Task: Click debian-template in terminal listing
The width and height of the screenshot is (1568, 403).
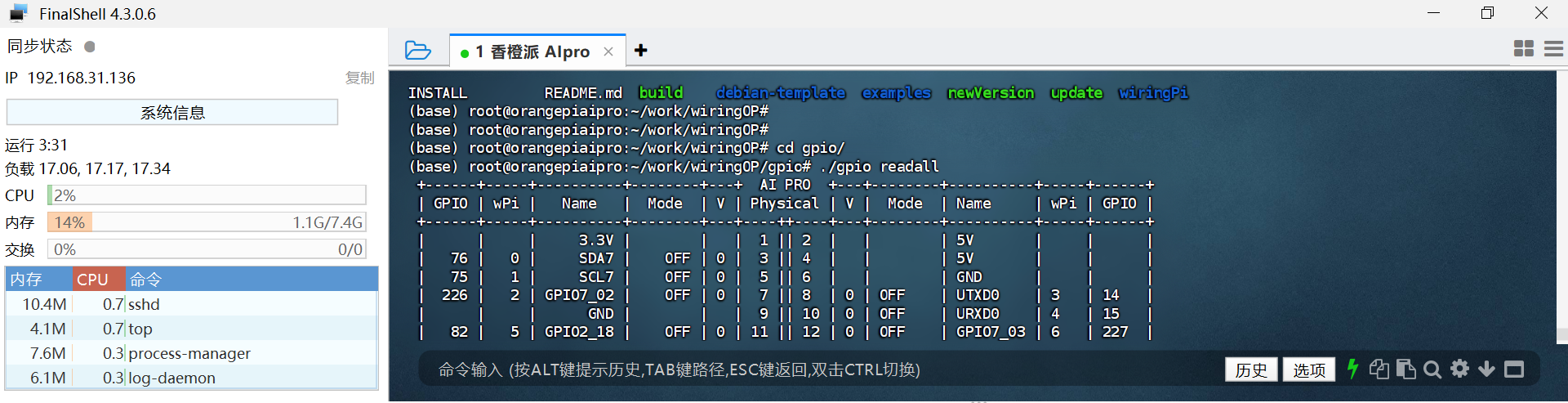Action: (x=781, y=92)
